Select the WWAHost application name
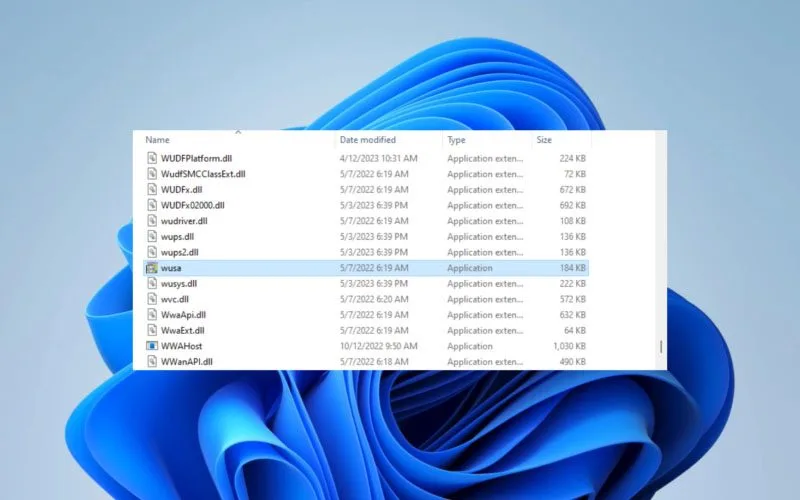Screen dimensions: 800x500 click(x=182, y=346)
